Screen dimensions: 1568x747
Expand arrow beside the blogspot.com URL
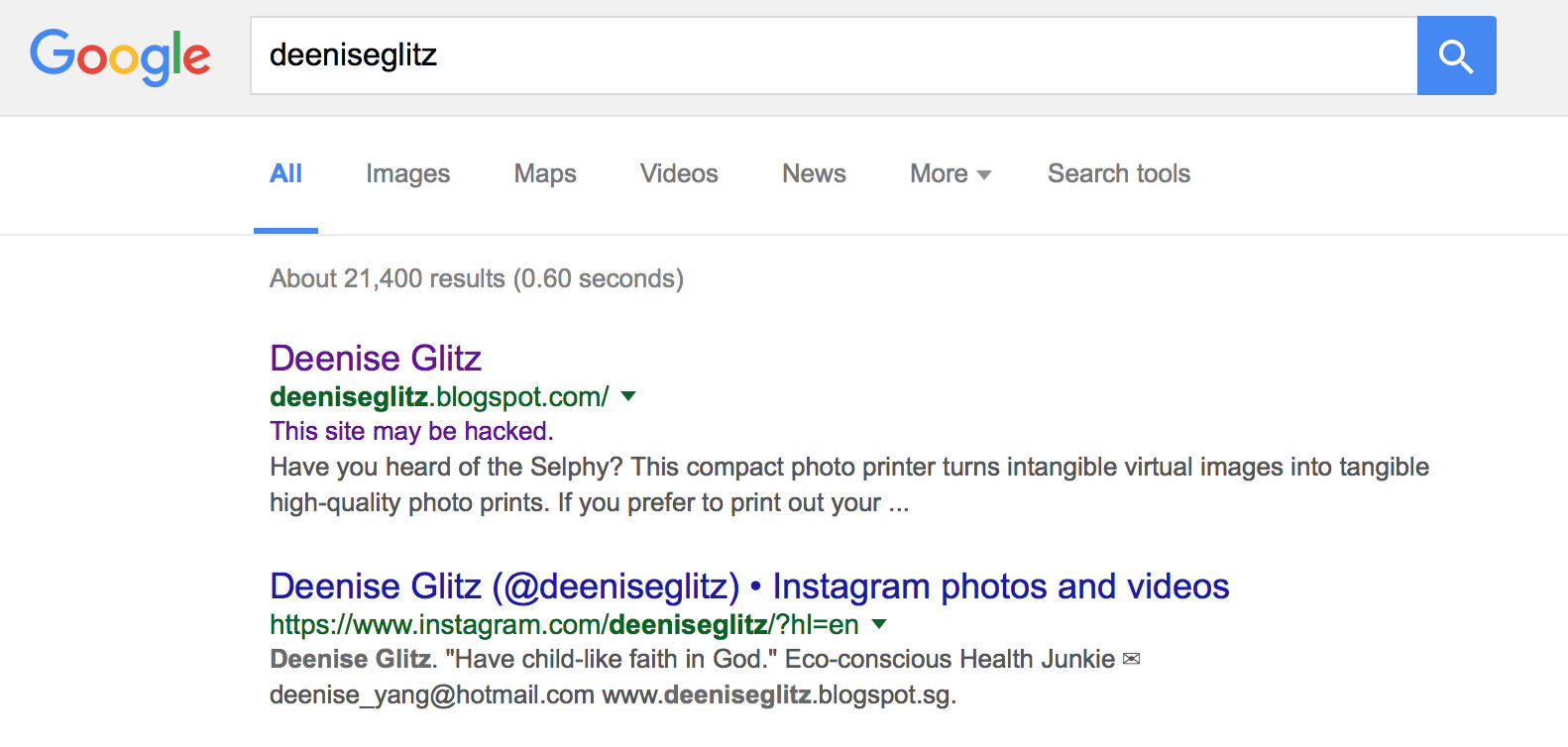[x=628, y=397]
